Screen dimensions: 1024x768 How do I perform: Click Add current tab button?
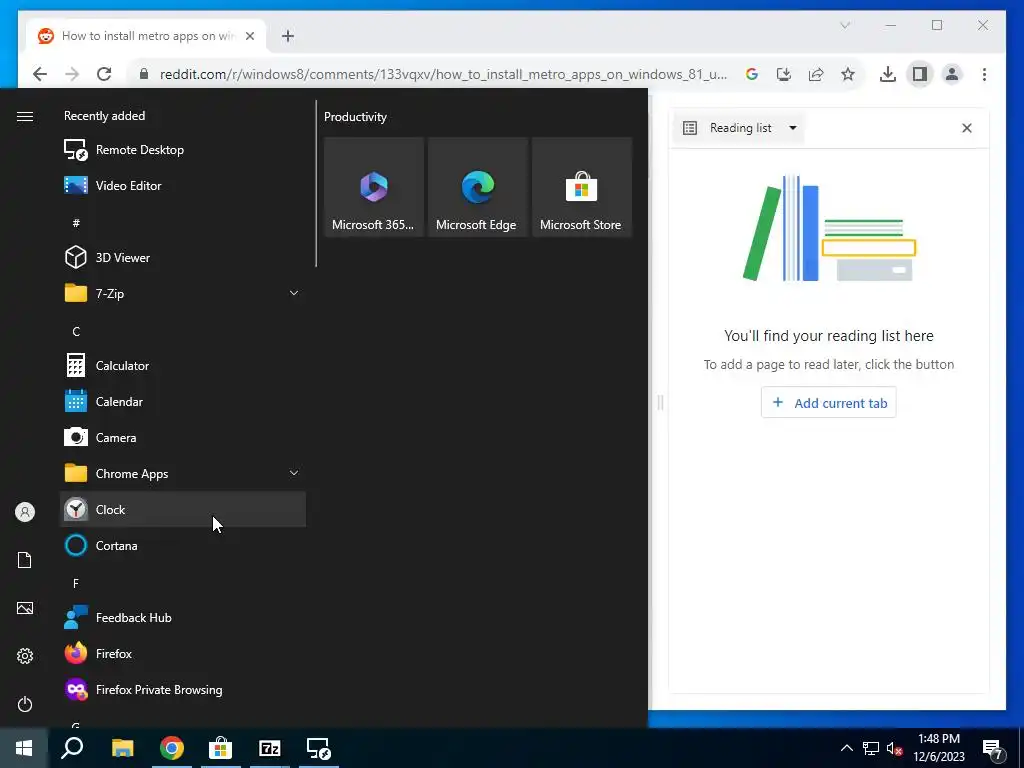pyautogui.click(x=829, y=403)
